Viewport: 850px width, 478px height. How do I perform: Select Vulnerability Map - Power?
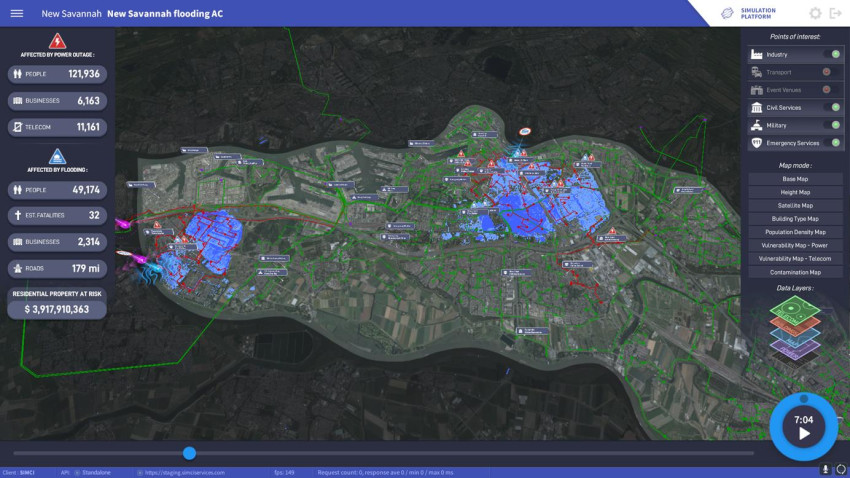pyautogui.click(x=795, y=245)
